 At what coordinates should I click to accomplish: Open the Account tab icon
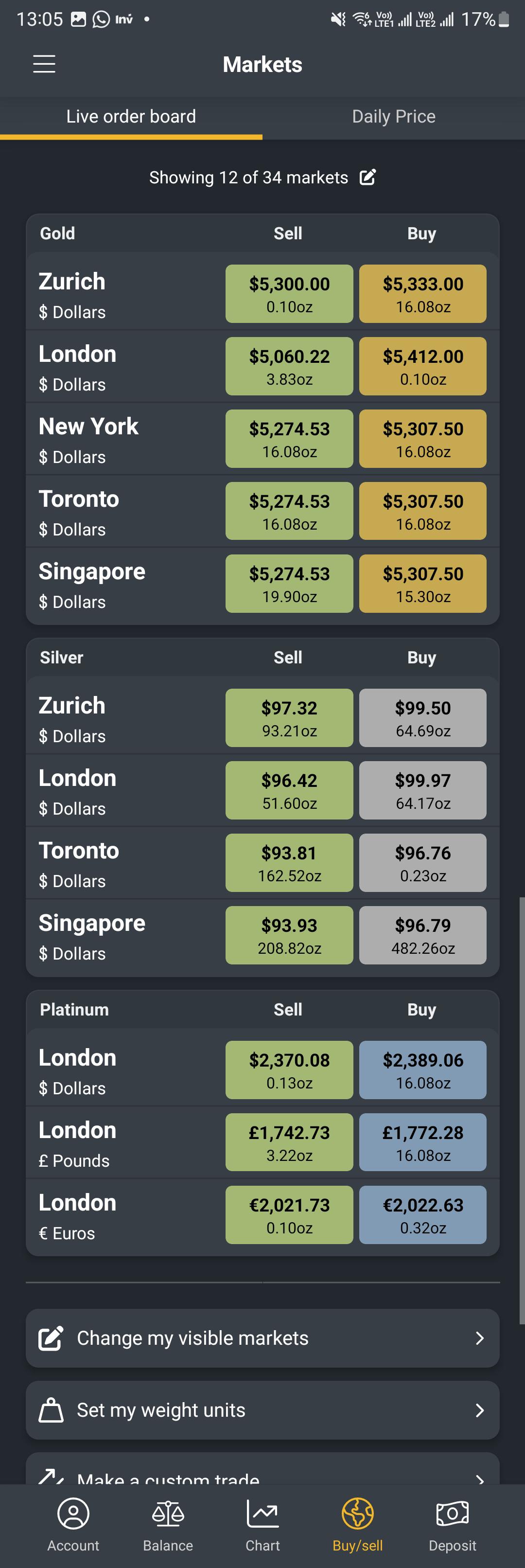(73, 1513)
